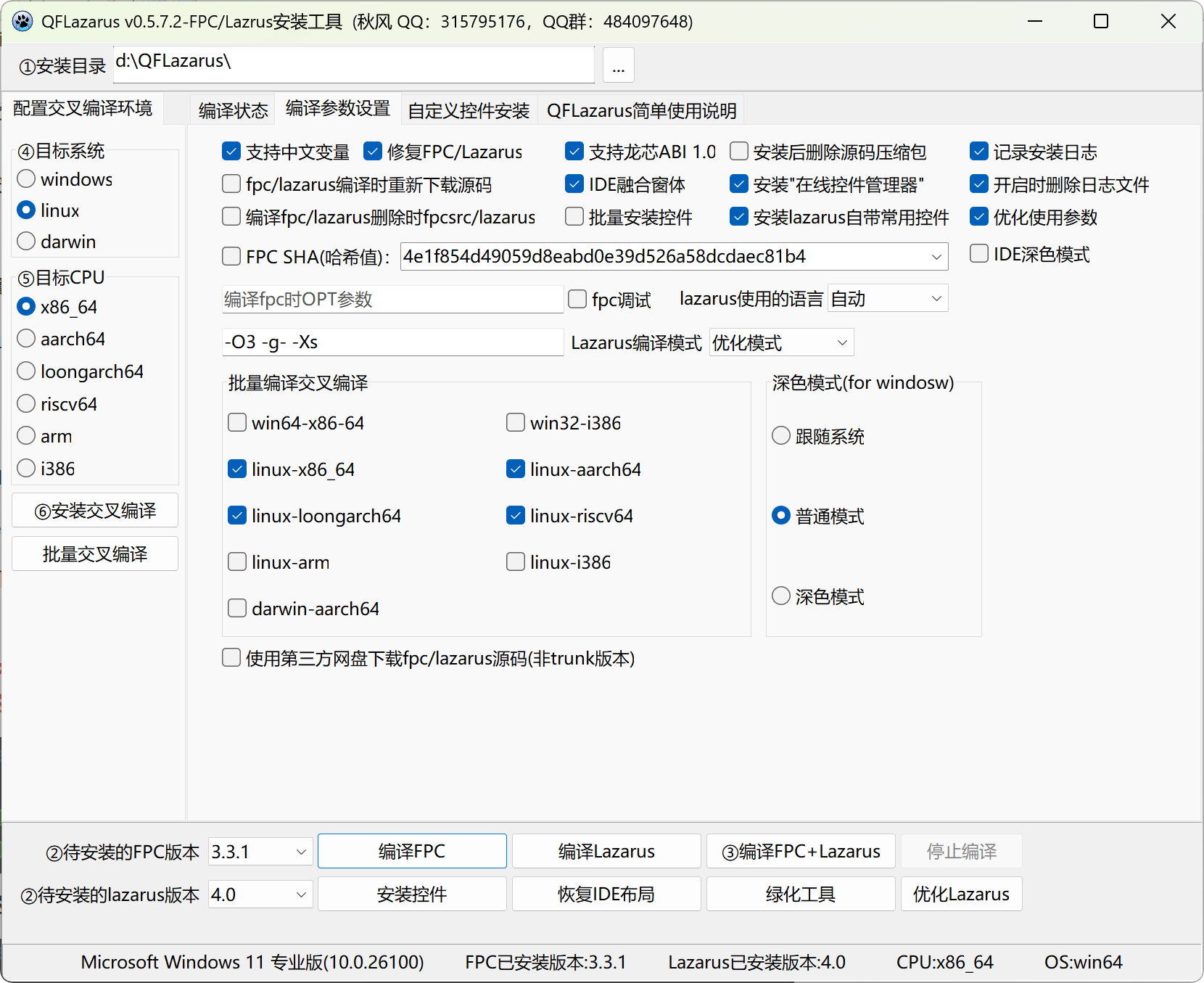This screenshot has width=1204, height=983.
Task: Start 批量交叉编译 batch cross compile
Action: (x=95, y=554)
